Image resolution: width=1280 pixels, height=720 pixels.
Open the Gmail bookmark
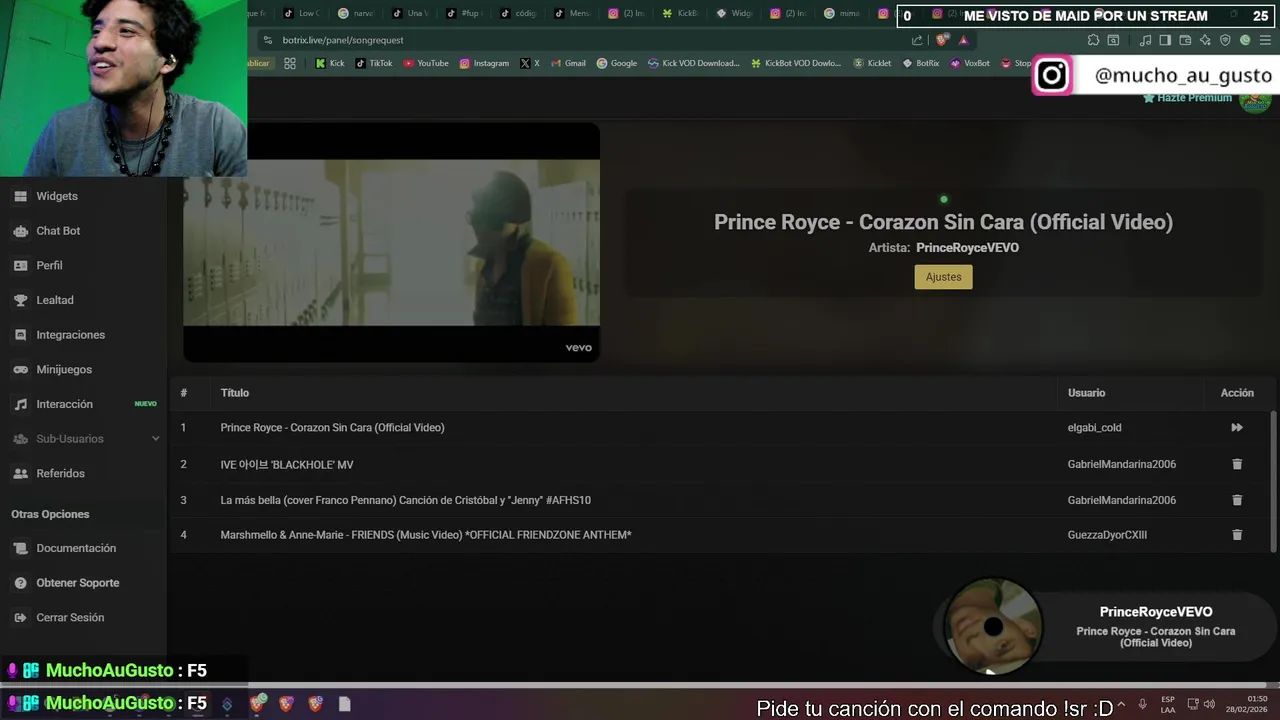tap(568, 63)
